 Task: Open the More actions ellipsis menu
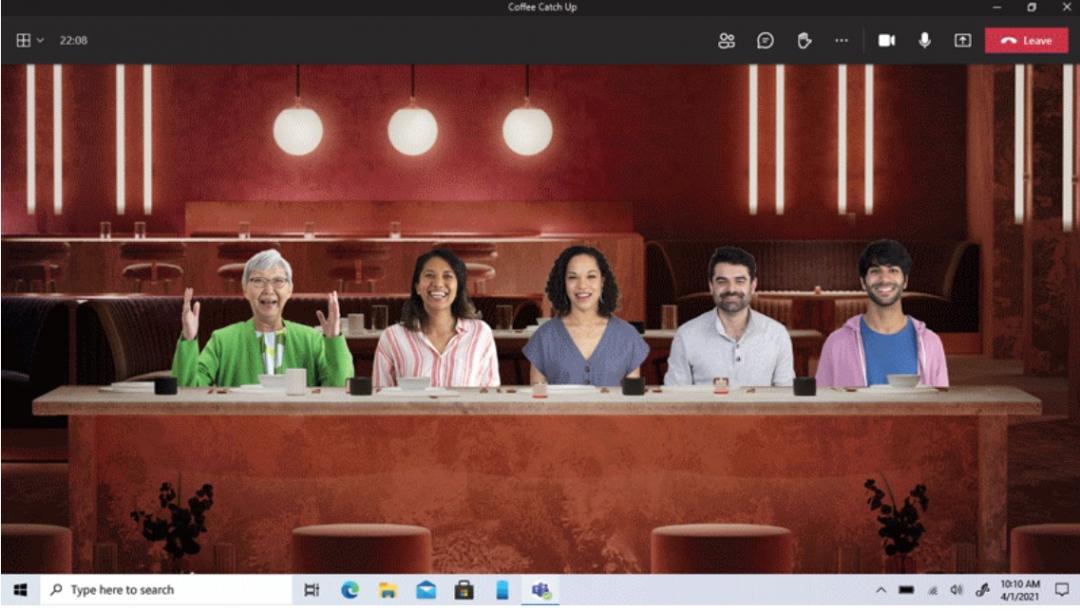(x=841, y=41)
